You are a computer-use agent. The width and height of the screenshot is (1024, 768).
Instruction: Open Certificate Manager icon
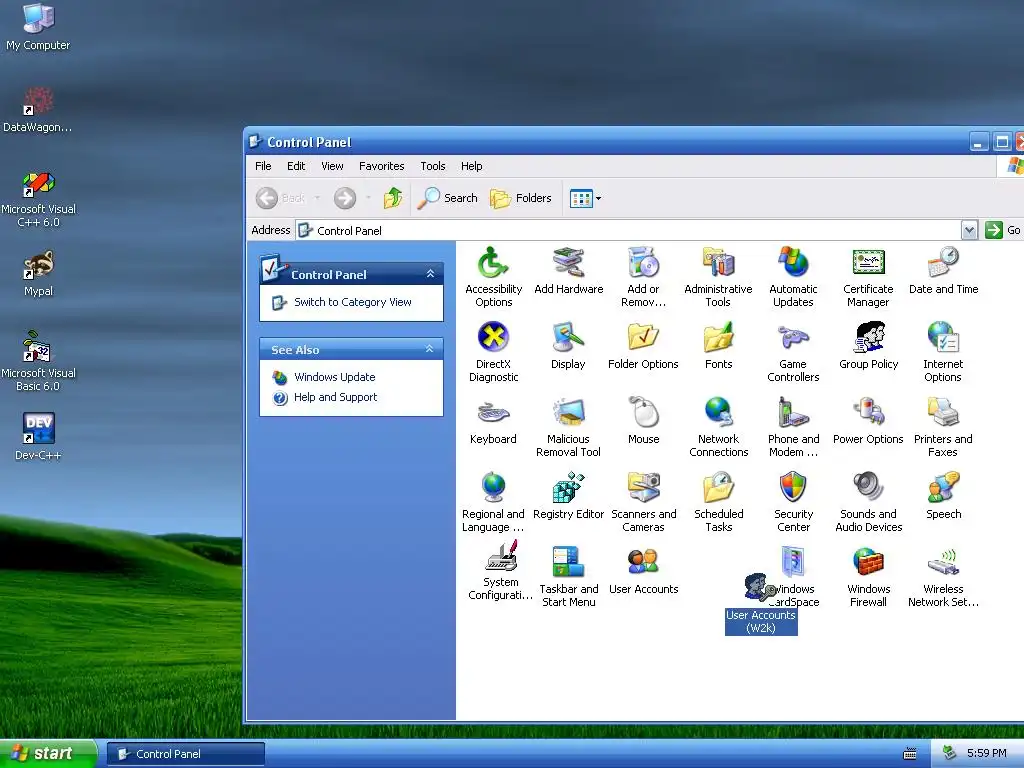coord(868,277)
